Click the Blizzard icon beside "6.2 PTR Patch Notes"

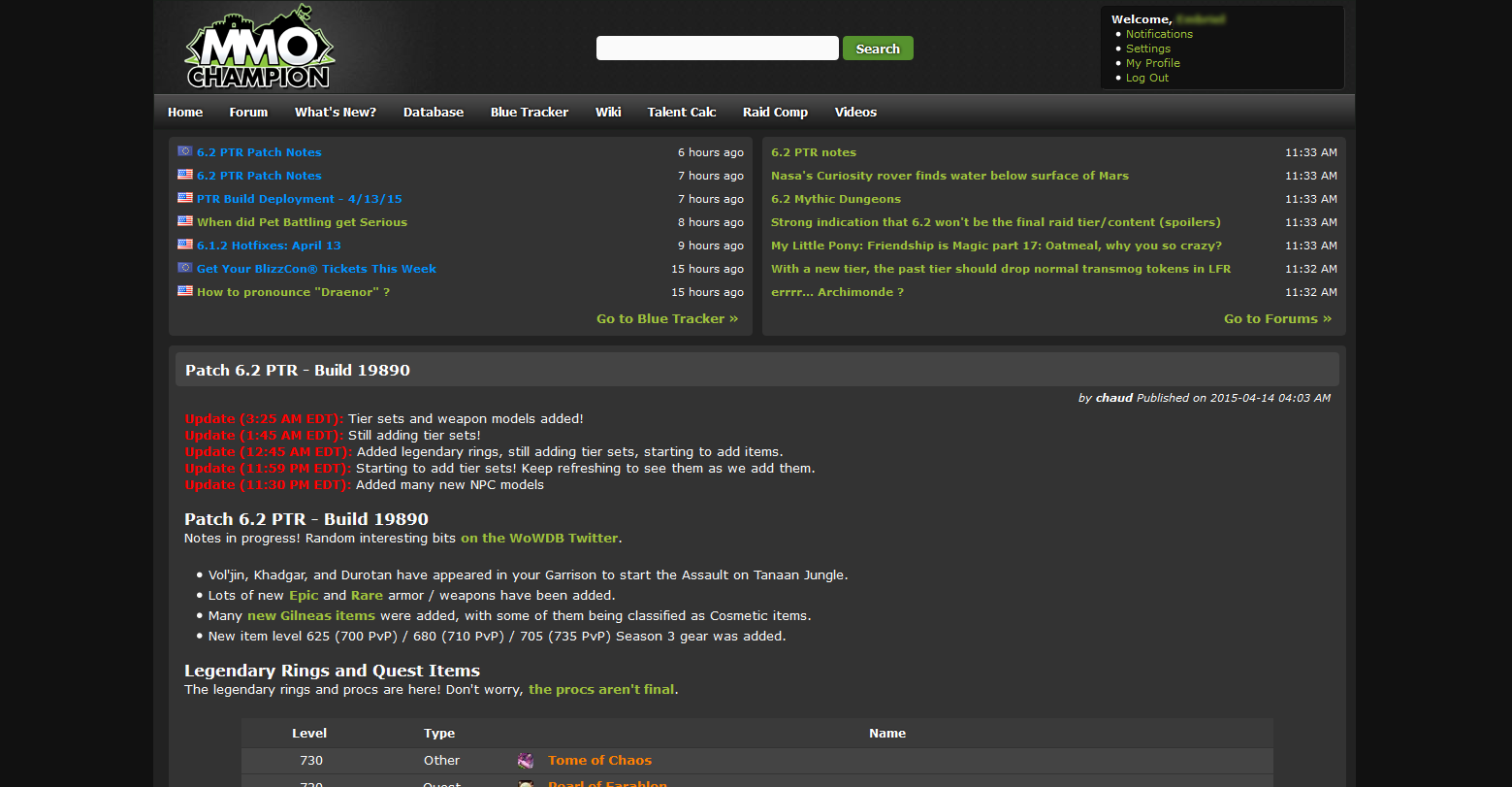pos(184,150)
